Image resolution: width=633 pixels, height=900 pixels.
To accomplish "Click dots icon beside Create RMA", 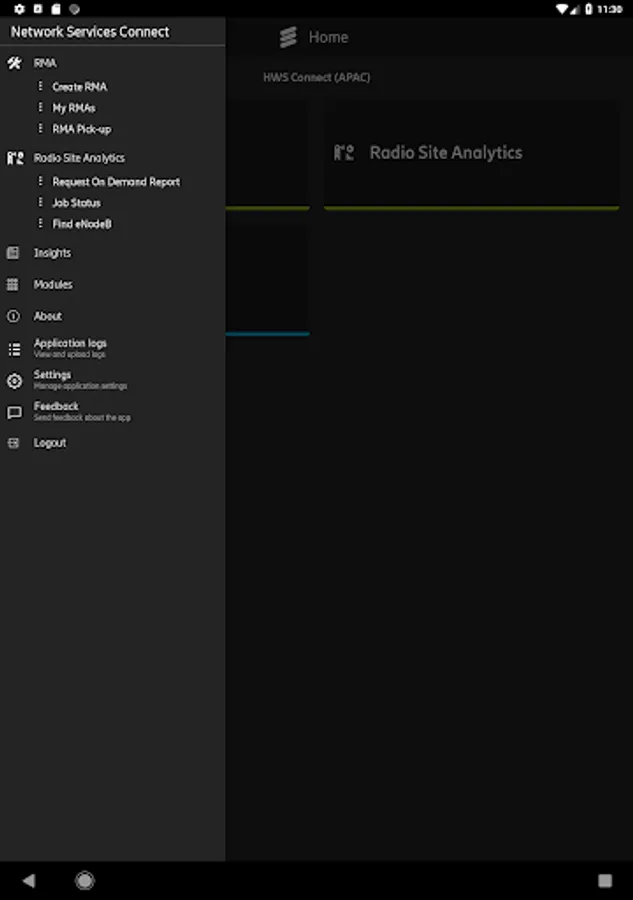I will (40, 86).
